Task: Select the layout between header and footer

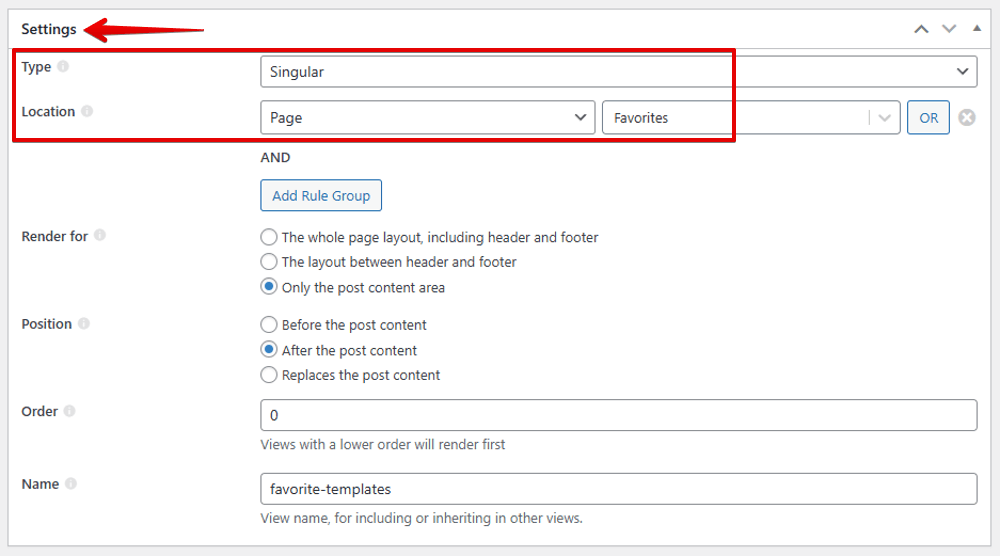Action: point(268,261)
